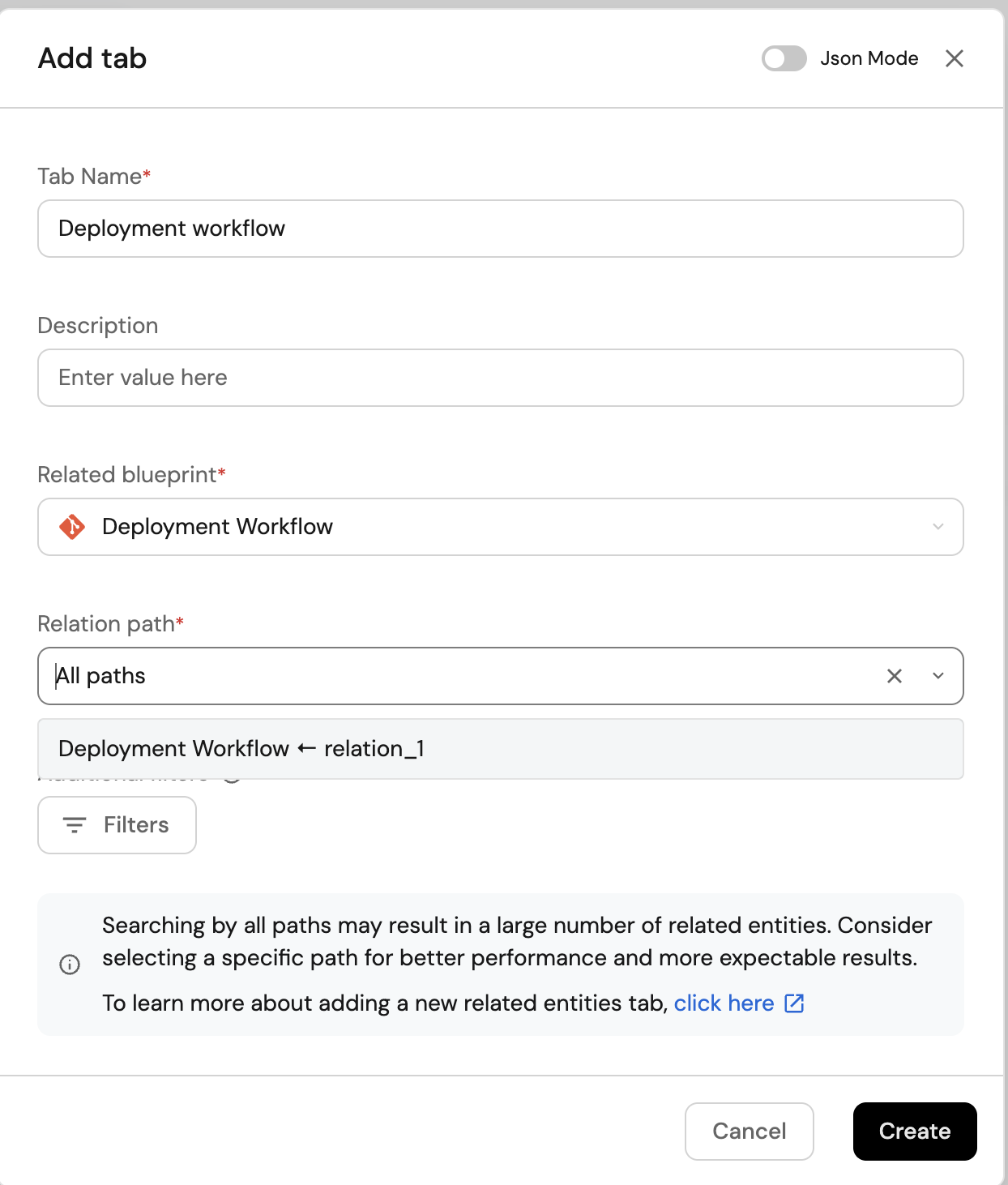Open the Filters button
This screenshot has width=1008, height=1185.
pos(117,825)
